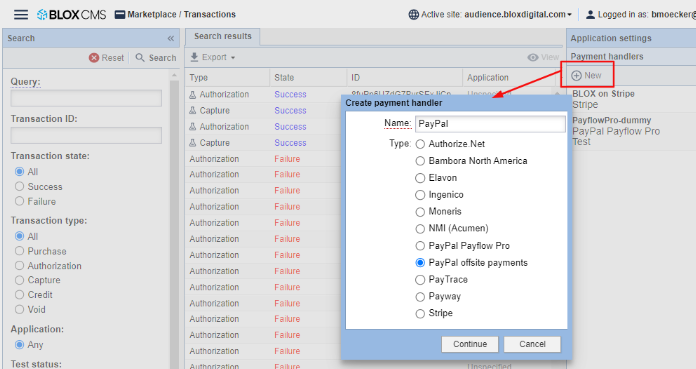Click the BLOX CMS logo
This screenshot has width=696, height=369.
[x=71, y=15]
